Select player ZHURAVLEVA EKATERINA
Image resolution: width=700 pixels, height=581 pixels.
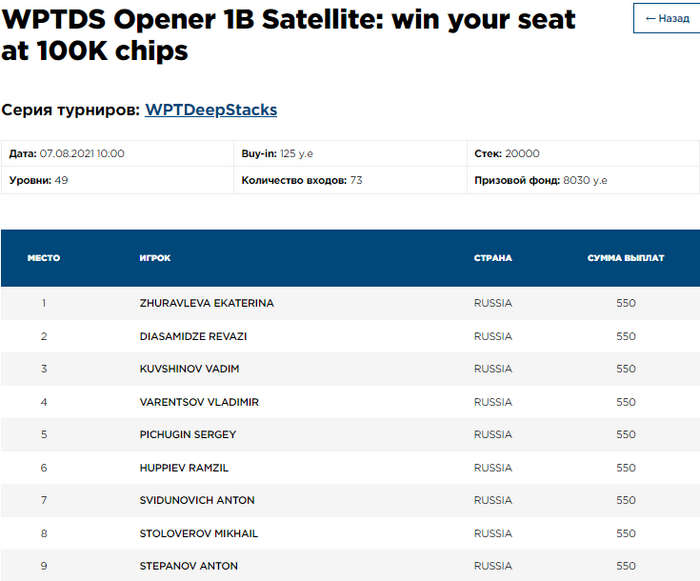pos(207,303)
